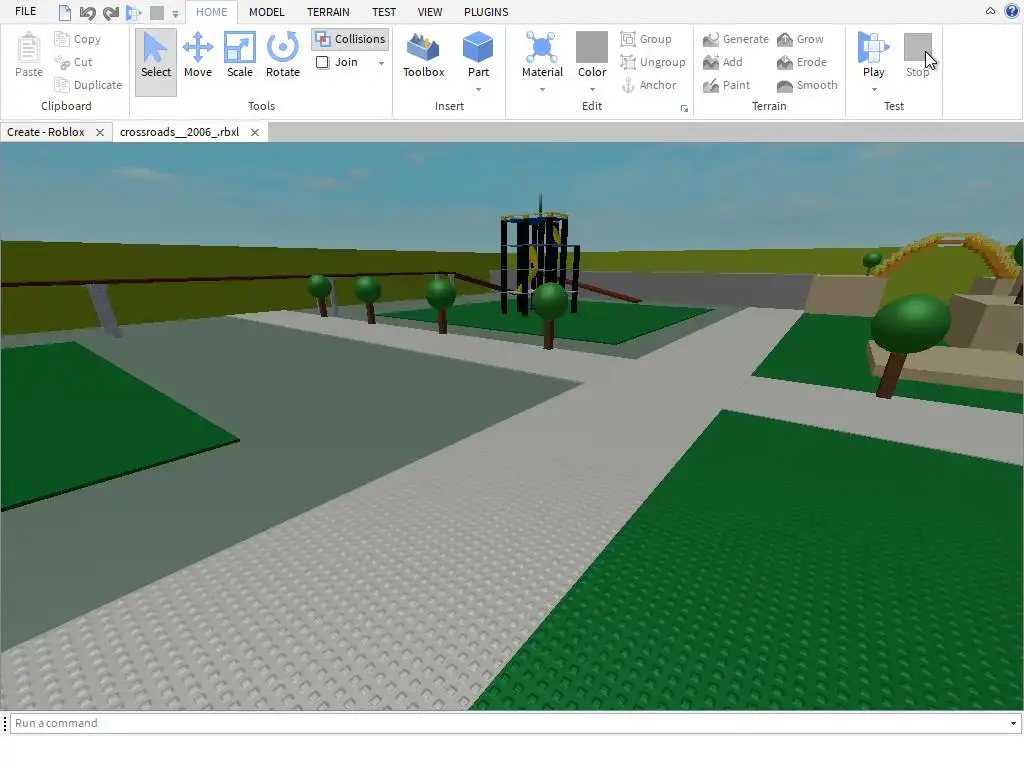Switch to the MODEL ribbon tab
The height and width of the screenshot is (768, 1024).
pos(266,12)
